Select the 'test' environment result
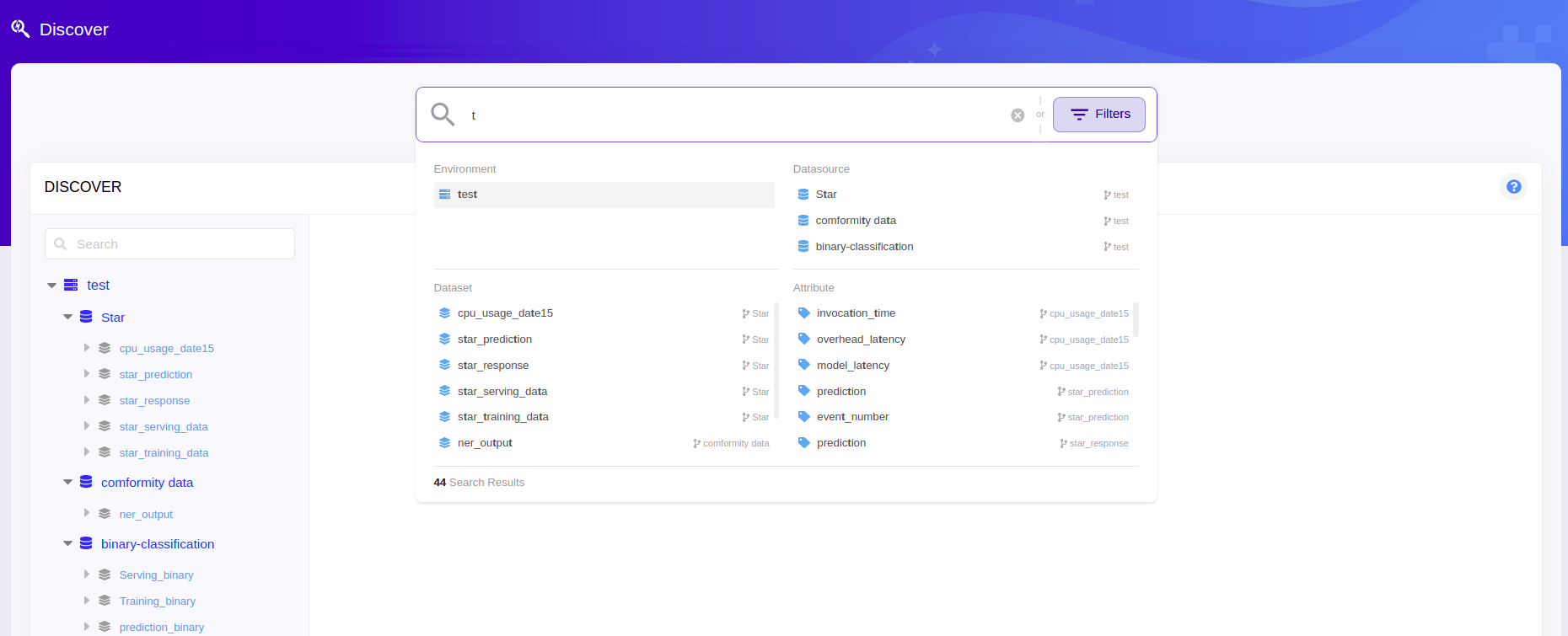The height and width of the screenshot is (636, 1568). point(604,195)
